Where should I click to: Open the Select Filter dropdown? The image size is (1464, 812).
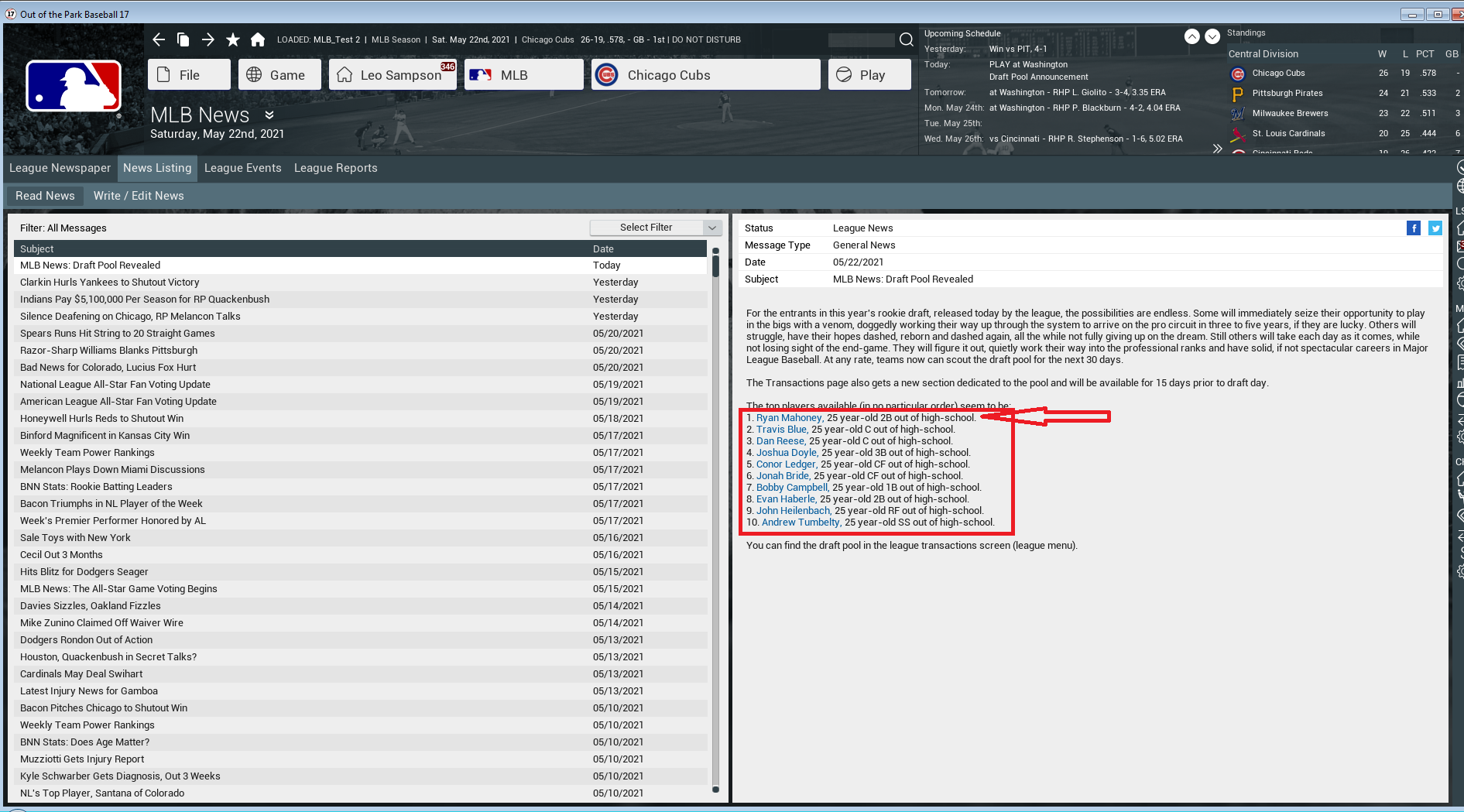click(656, 228)
